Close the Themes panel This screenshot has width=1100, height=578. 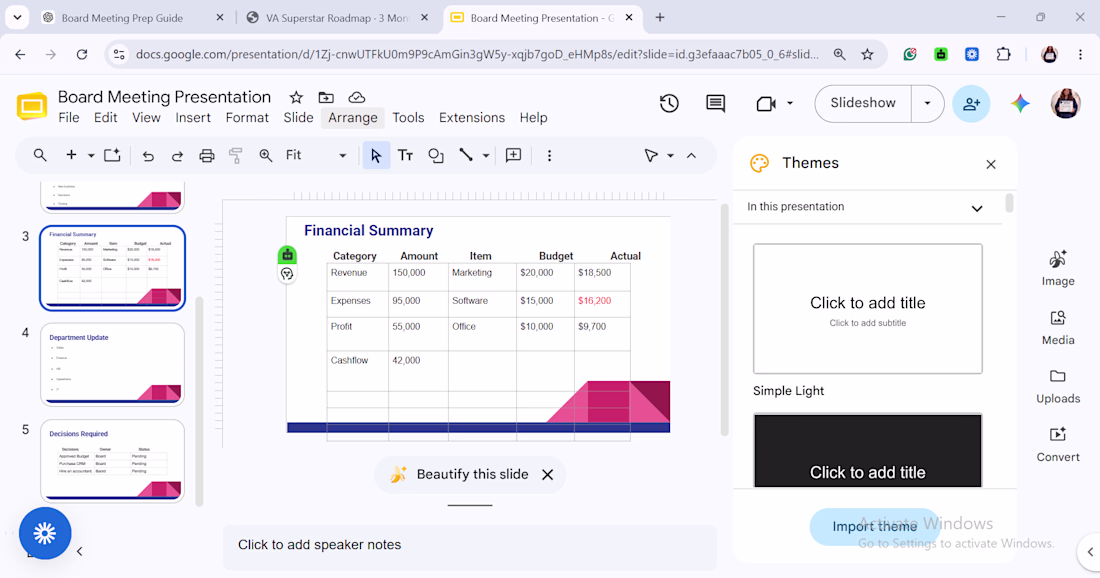click(x=991, y=164)
